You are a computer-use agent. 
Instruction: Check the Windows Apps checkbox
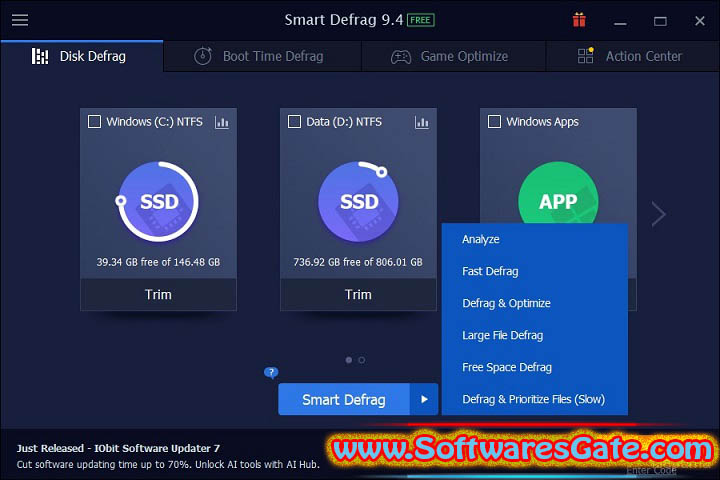(x=495, y=122)
